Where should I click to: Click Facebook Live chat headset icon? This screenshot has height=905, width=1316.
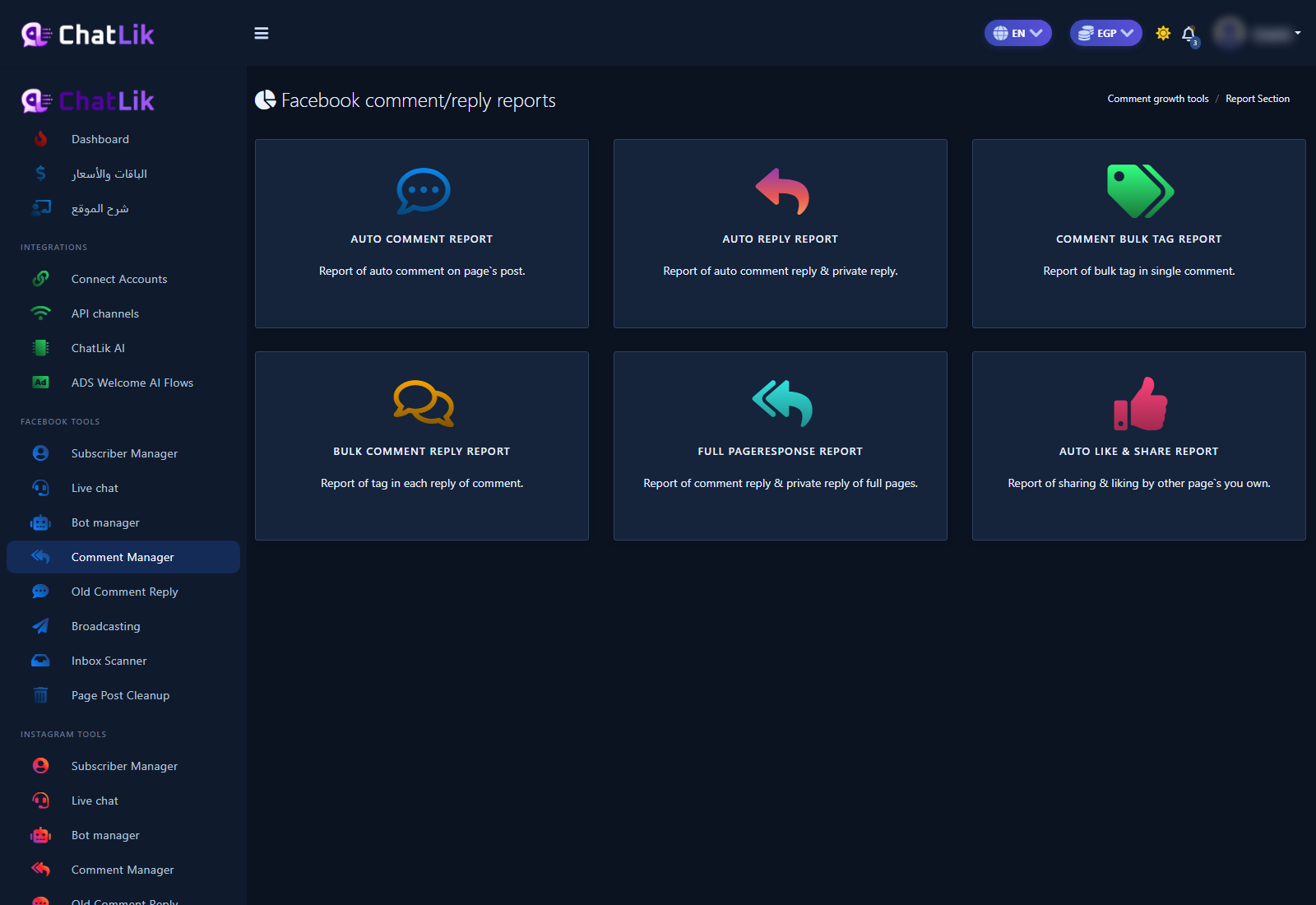[40, 488]
